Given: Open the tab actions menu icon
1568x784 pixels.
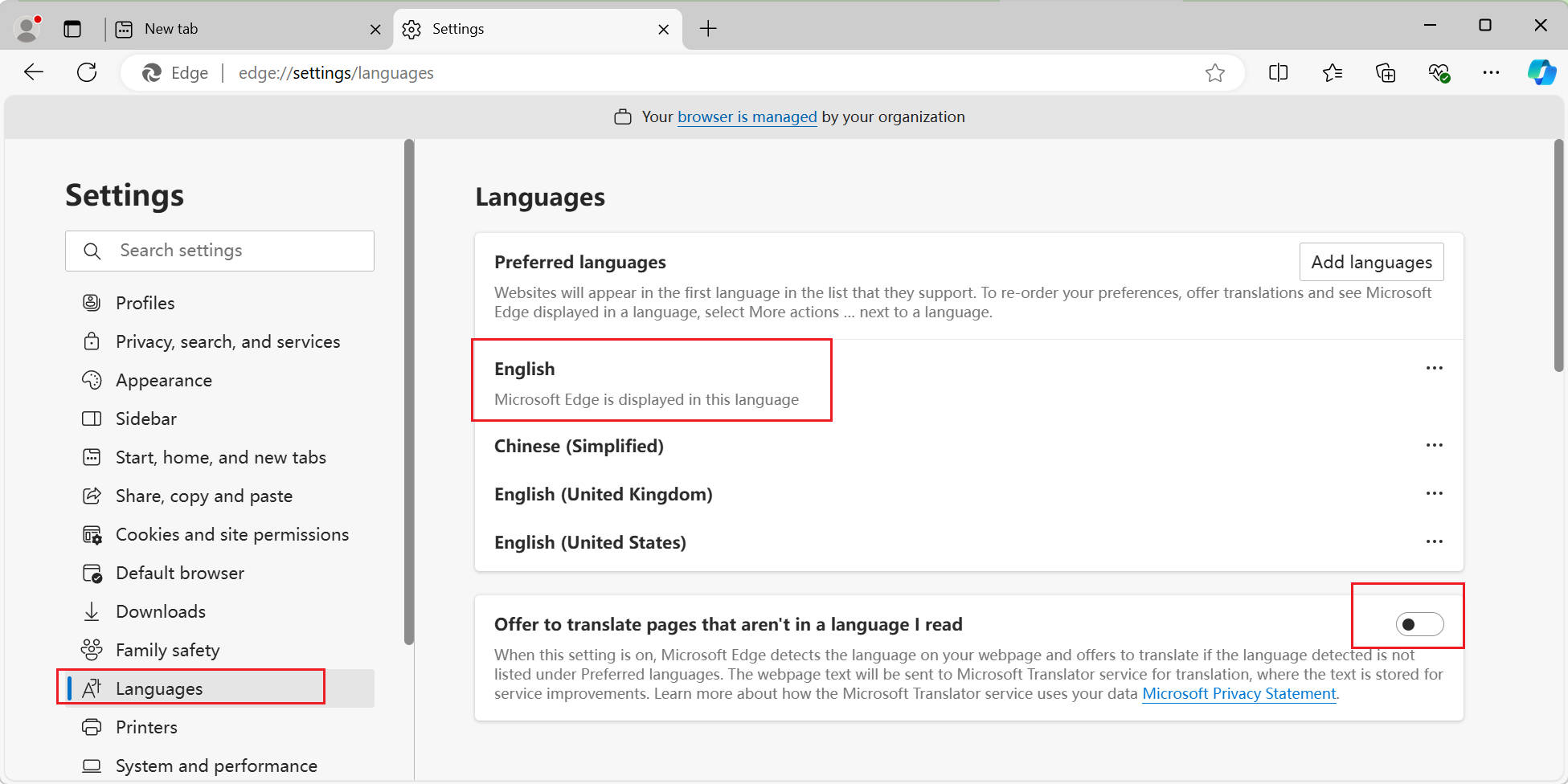Looking at the screenshot, I should point(72,29).
